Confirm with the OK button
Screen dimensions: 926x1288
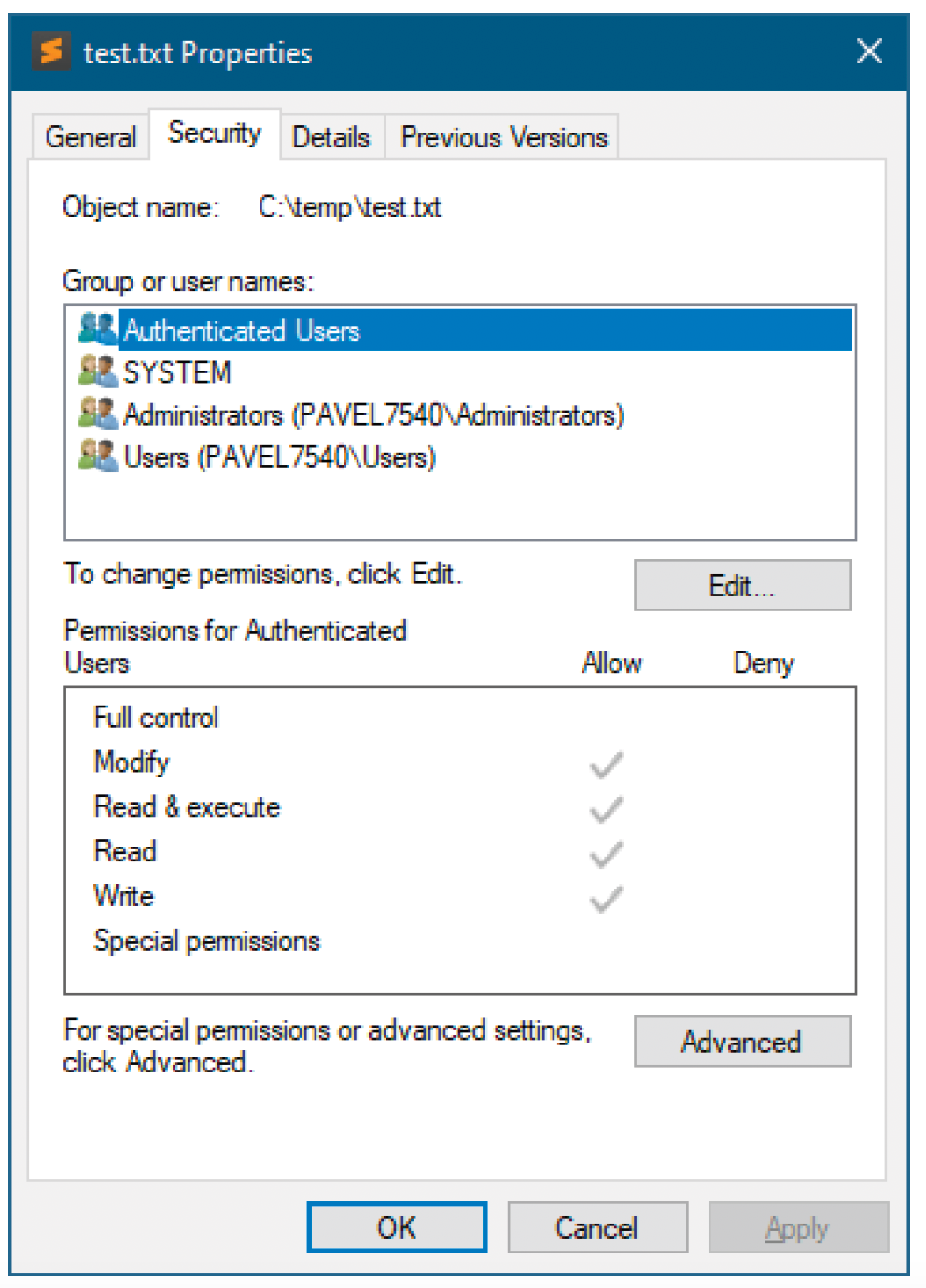coord(397,1226)
